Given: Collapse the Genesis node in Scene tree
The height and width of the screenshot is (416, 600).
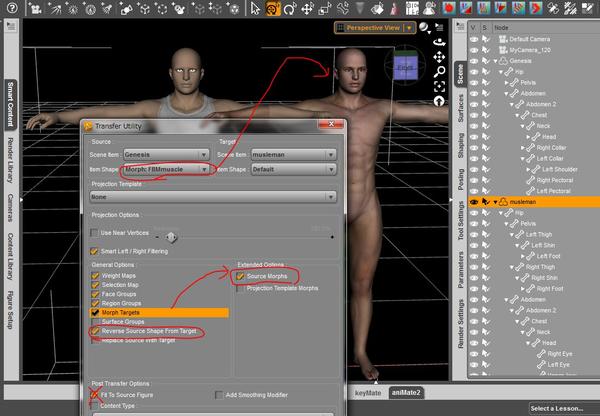Looking at the screenshot, I should click(x=496, y=61).
